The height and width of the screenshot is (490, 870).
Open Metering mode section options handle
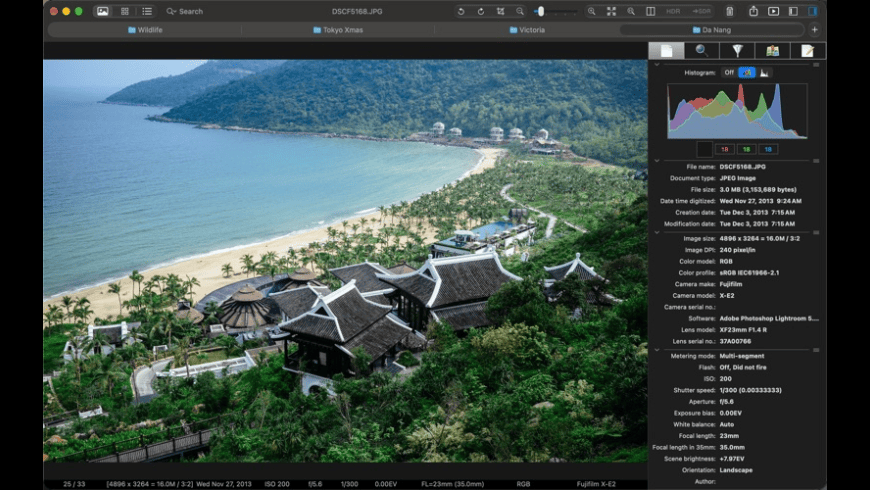816,350
